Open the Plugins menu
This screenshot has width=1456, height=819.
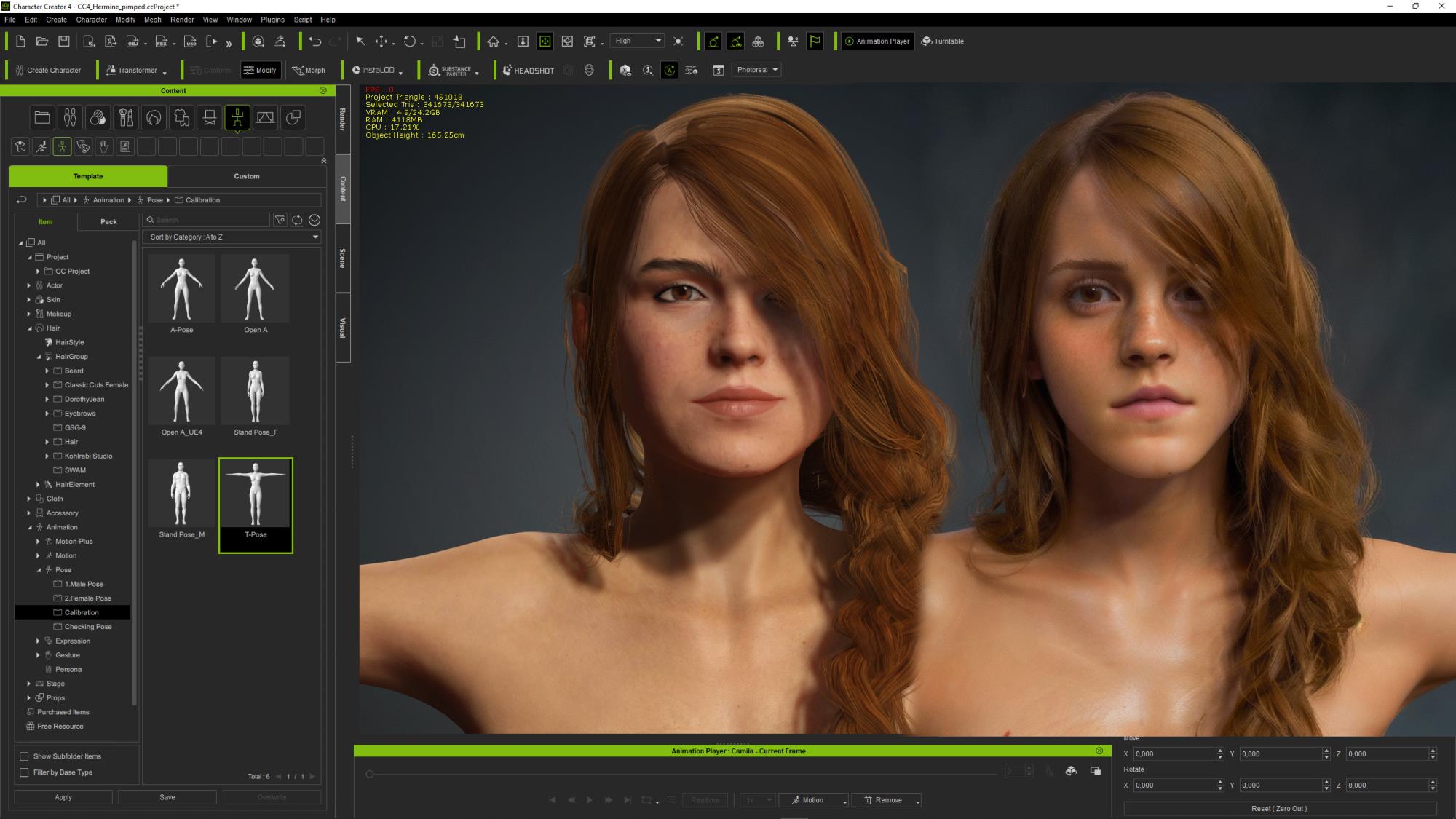[x=272, y=20]
